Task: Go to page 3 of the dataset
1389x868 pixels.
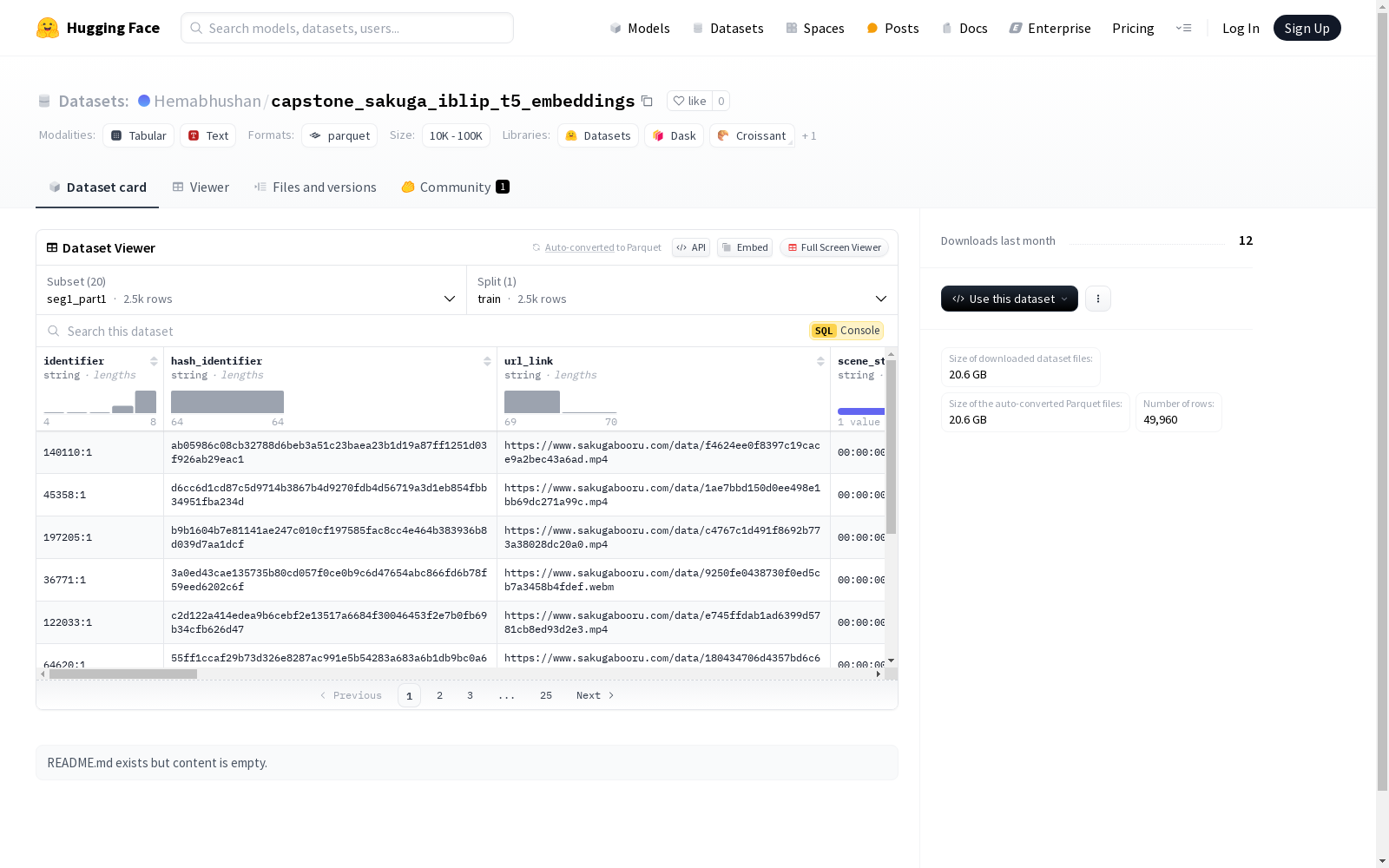Action: coord(471,695)
